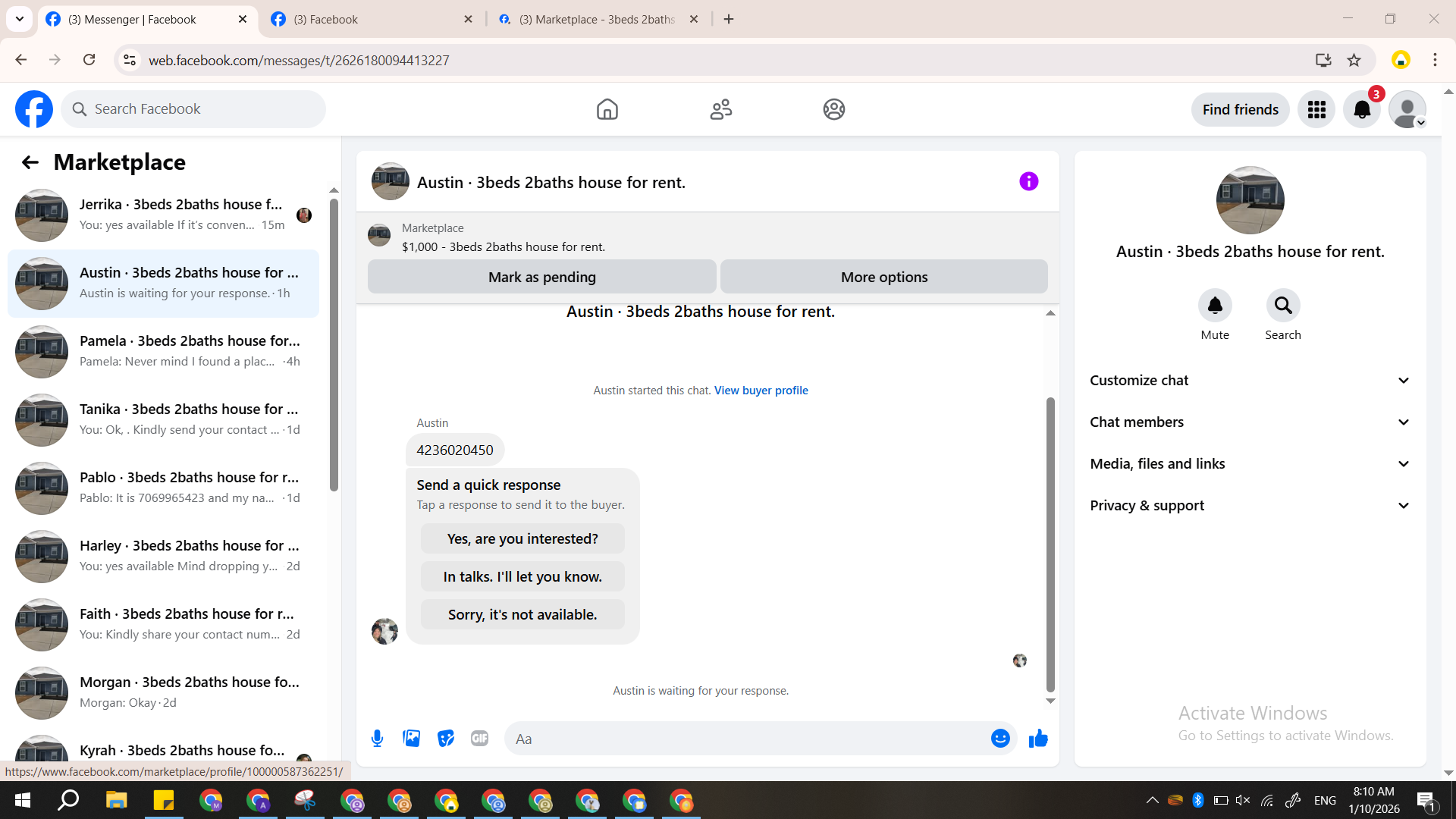Open the emoji picker in the message box
The height and width of the screenshot is (819, 1456).
click(1000, 738)
